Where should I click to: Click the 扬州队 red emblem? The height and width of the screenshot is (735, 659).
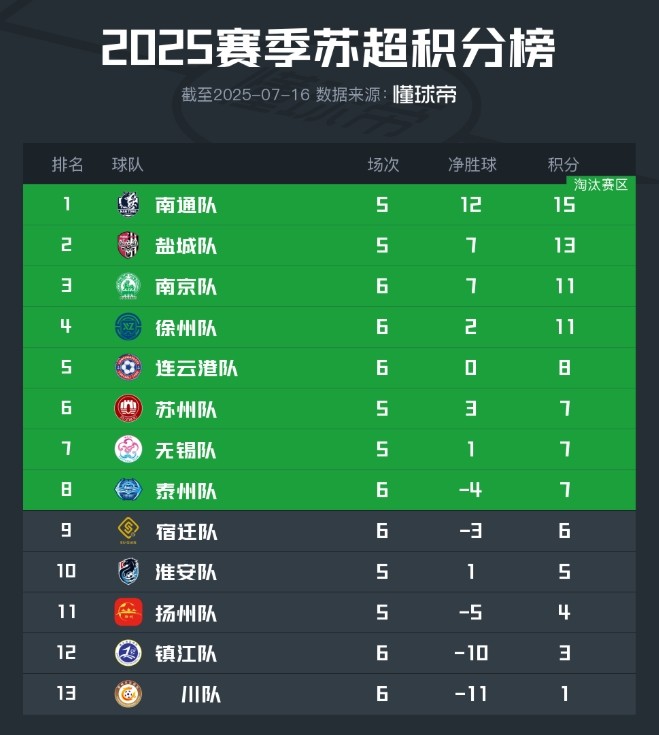point(129,613)
